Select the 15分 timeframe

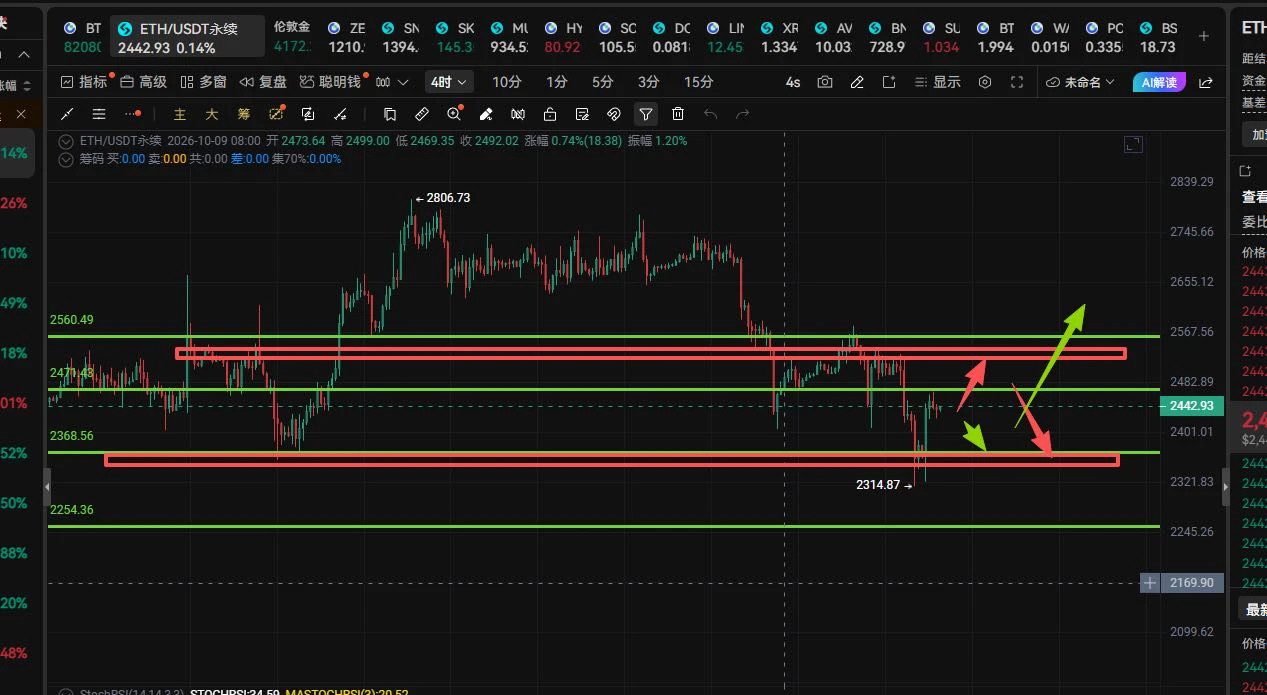[x=699, y=82]
